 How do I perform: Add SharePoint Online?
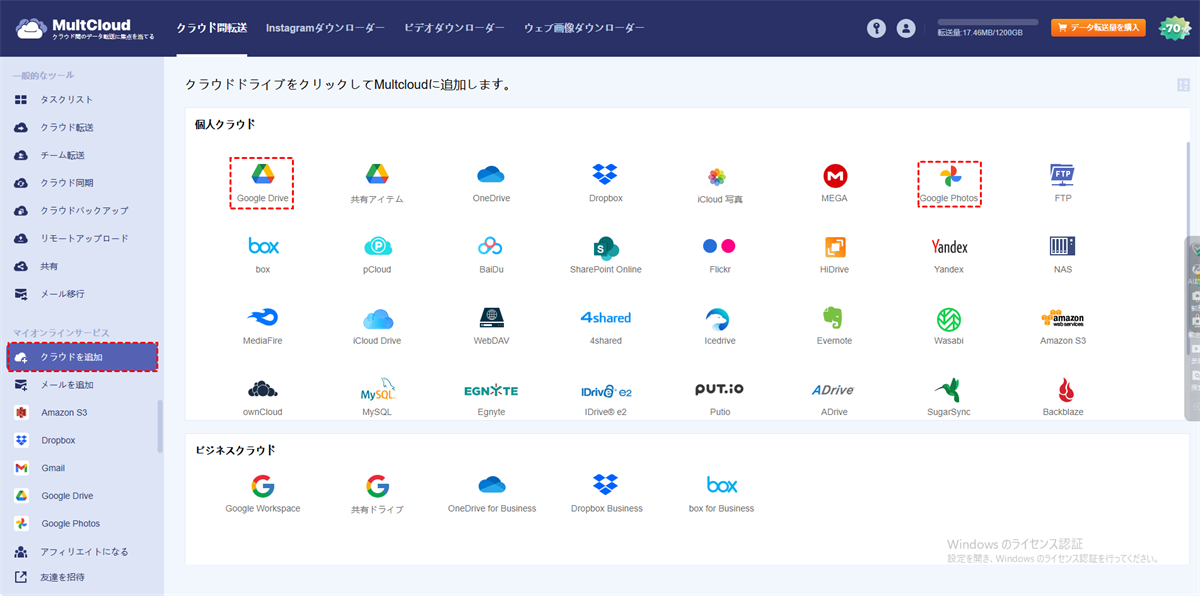606,255
